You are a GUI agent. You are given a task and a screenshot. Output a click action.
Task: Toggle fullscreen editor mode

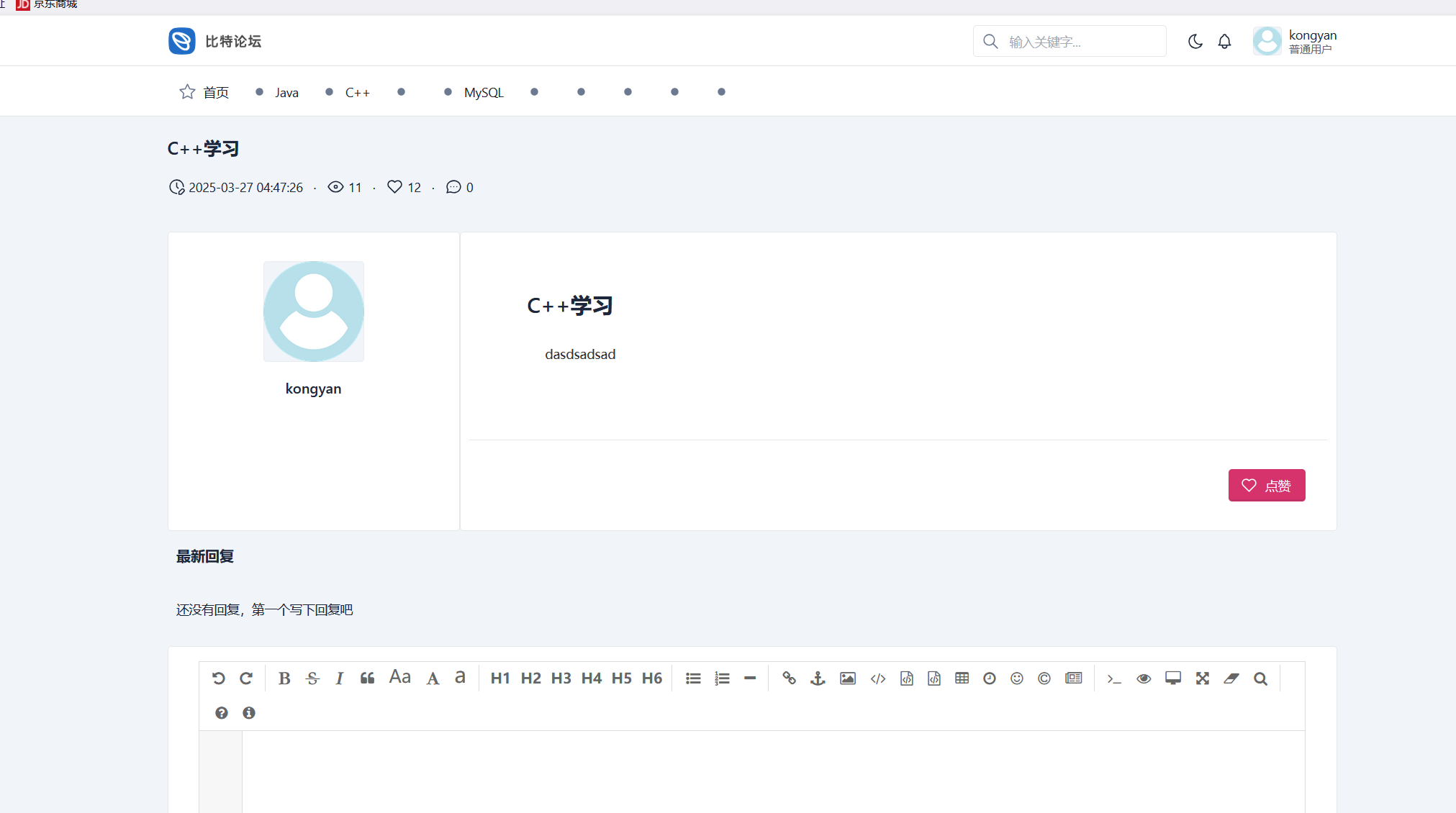click(1202, 678)
